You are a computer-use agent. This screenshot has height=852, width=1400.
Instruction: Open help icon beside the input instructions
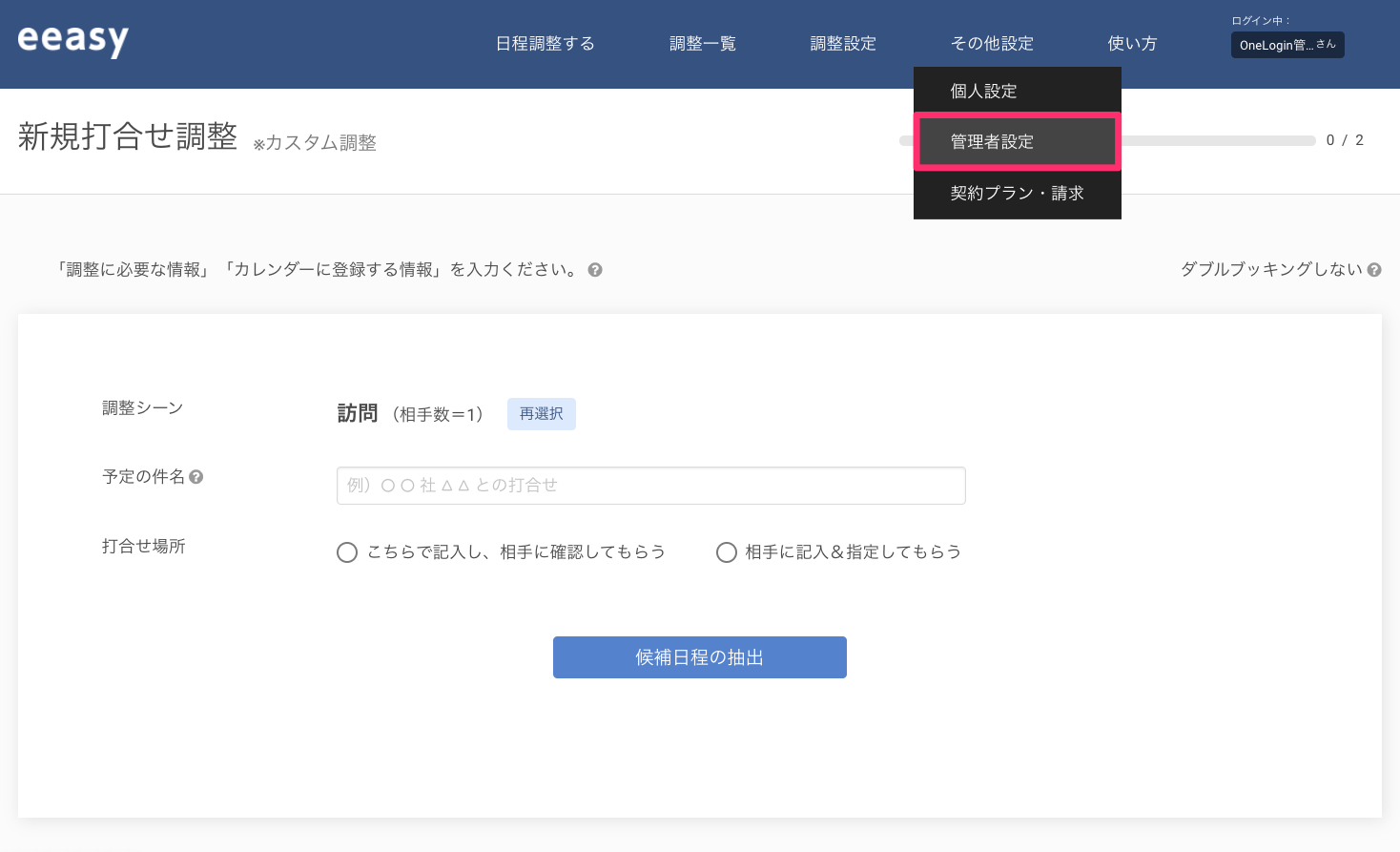595,270
